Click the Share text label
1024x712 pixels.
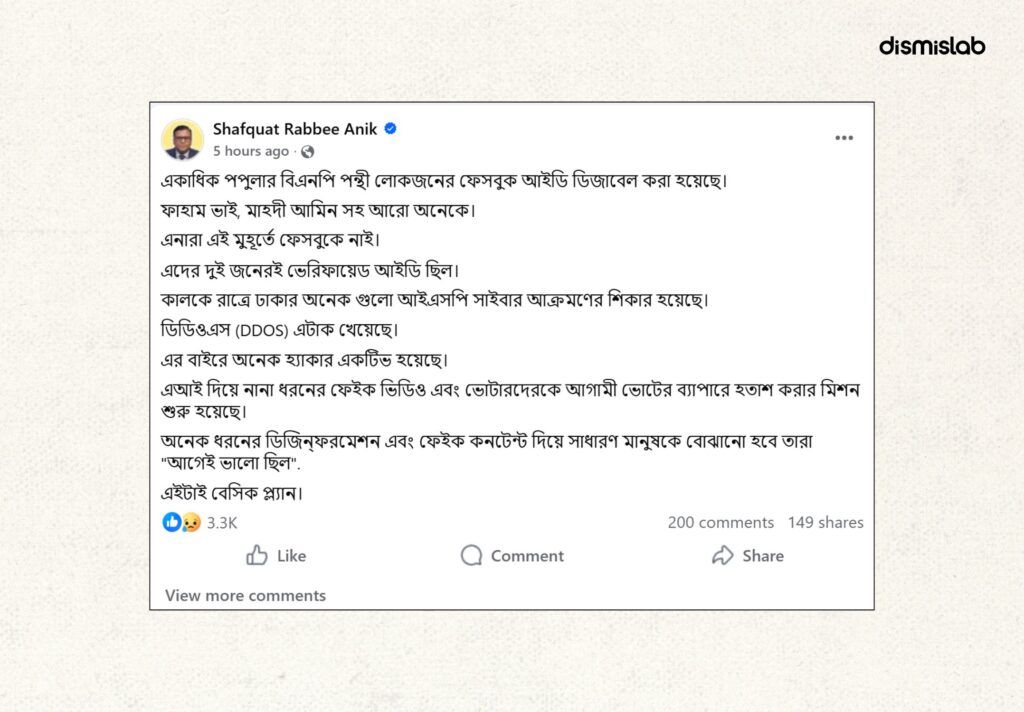(763, 555)
